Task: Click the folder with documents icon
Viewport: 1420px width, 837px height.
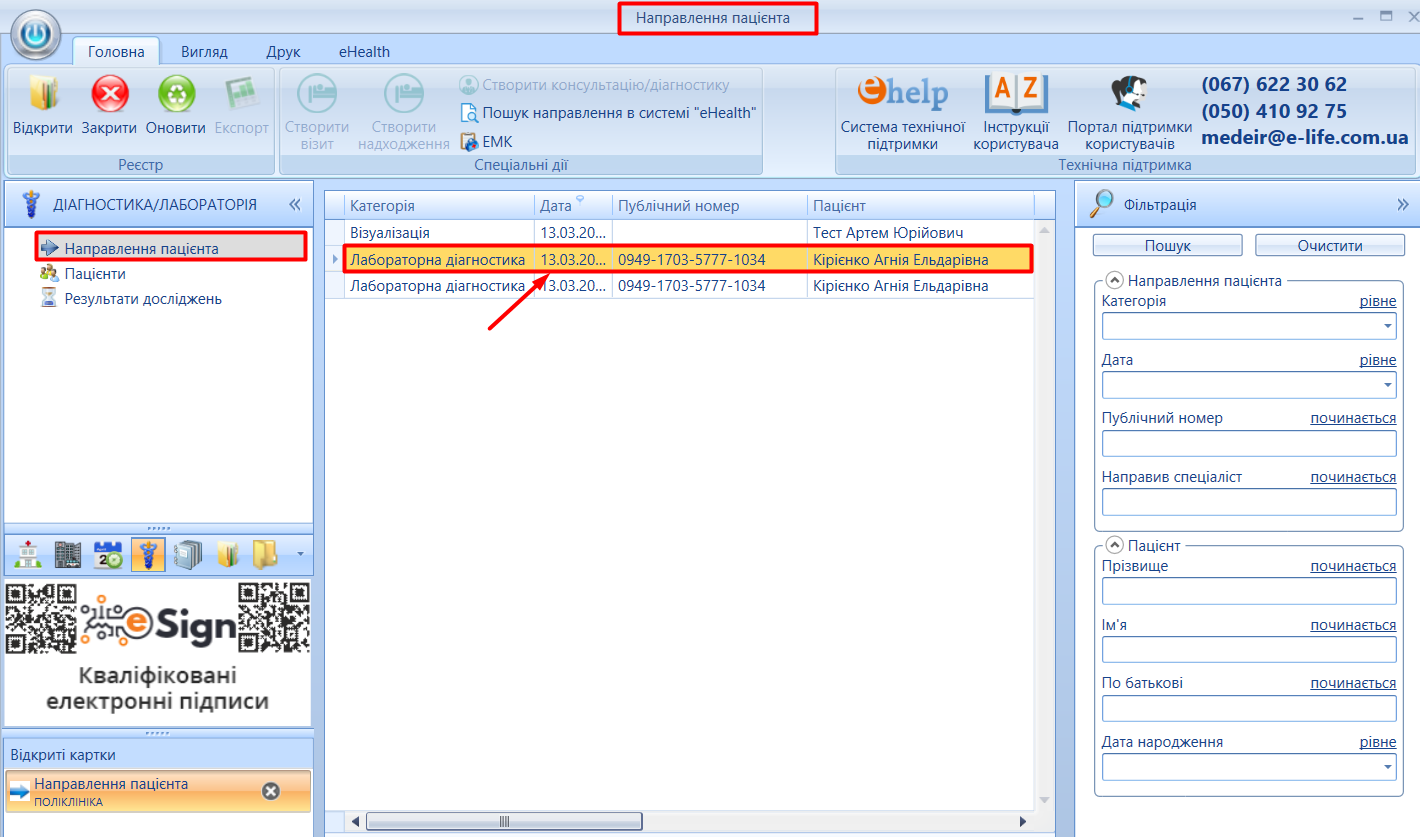Action: tap(227, 555)
